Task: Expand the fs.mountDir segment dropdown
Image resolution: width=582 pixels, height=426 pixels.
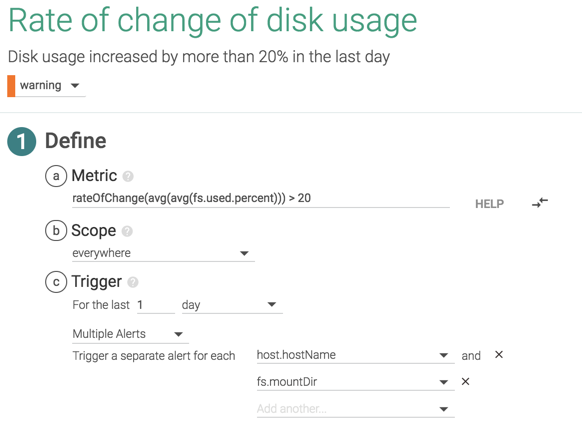Action: click(355, 382)
